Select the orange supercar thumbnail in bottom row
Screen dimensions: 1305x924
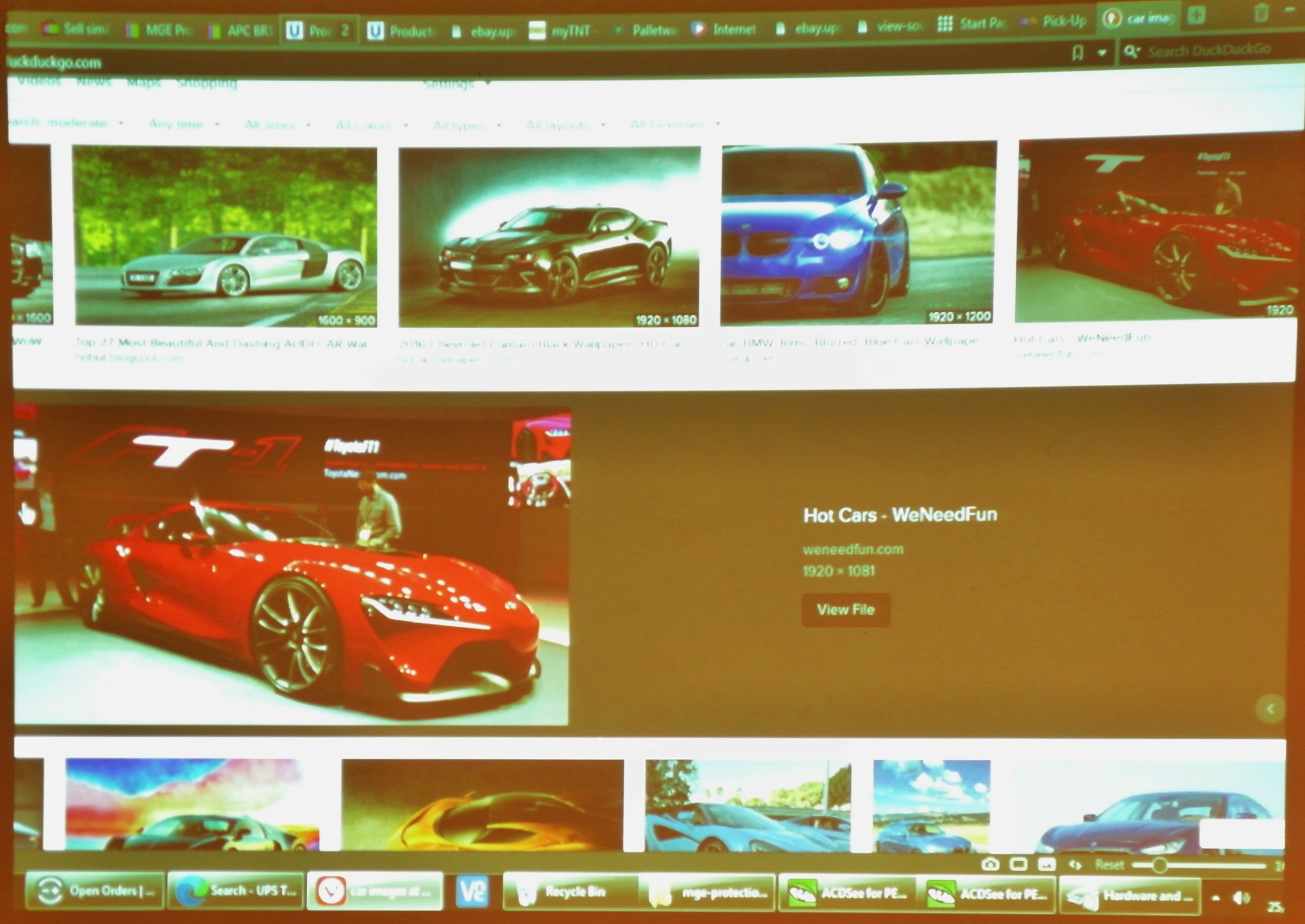tap(482, 805)
